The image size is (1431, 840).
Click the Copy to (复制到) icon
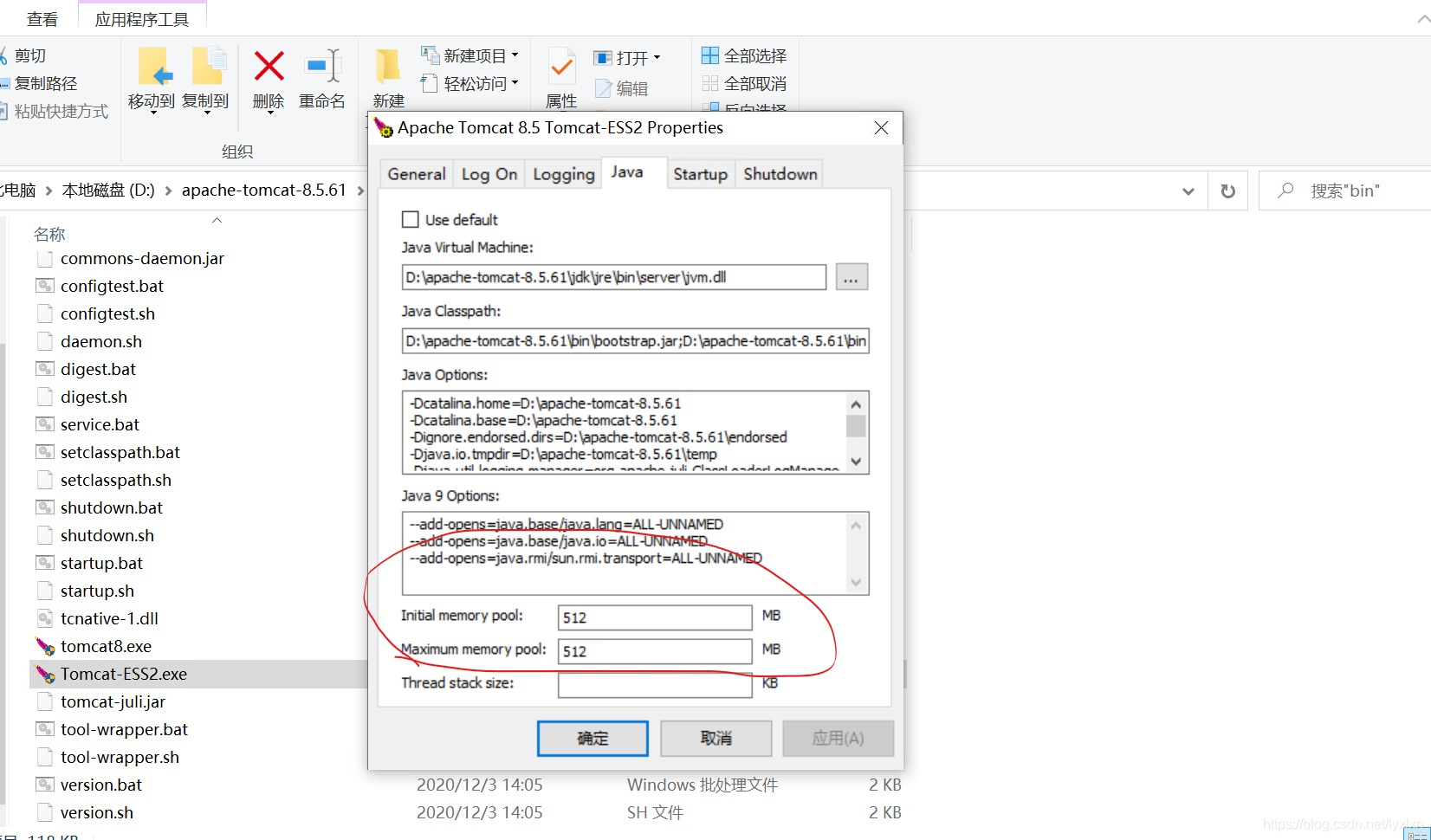pos(208,68)
